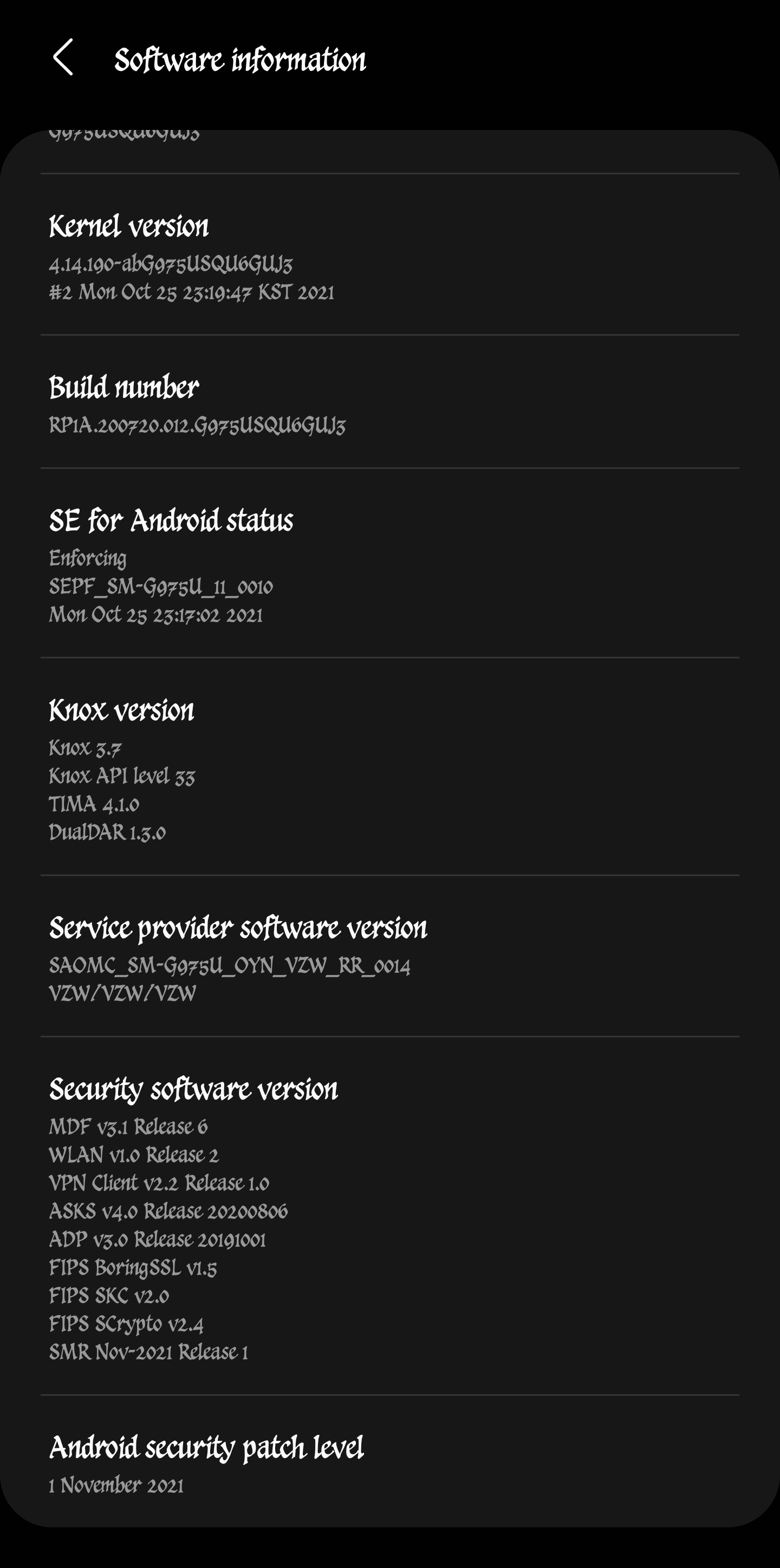Tap the kernel build date line

[x=191, y=292]
